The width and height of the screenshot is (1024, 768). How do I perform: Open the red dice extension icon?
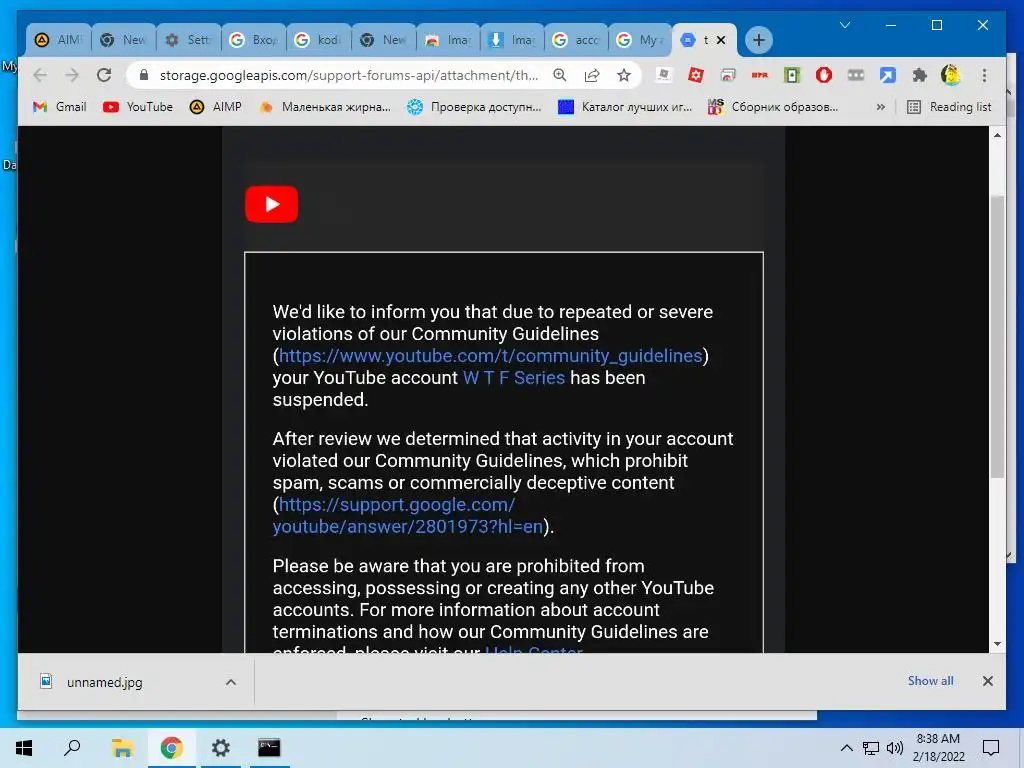696,75
